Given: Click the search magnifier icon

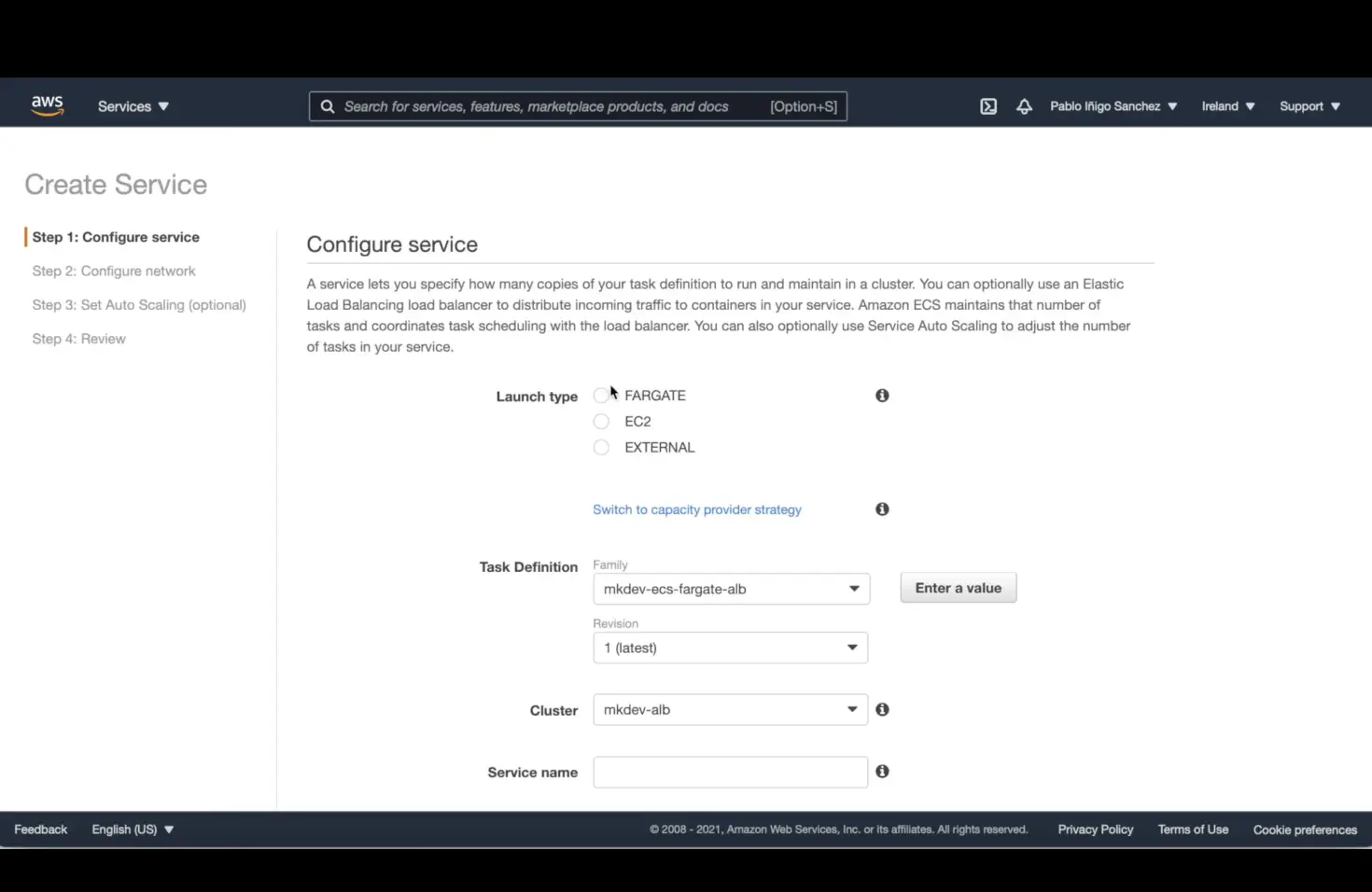Looking at the screenshot, I should coord(328,106).
